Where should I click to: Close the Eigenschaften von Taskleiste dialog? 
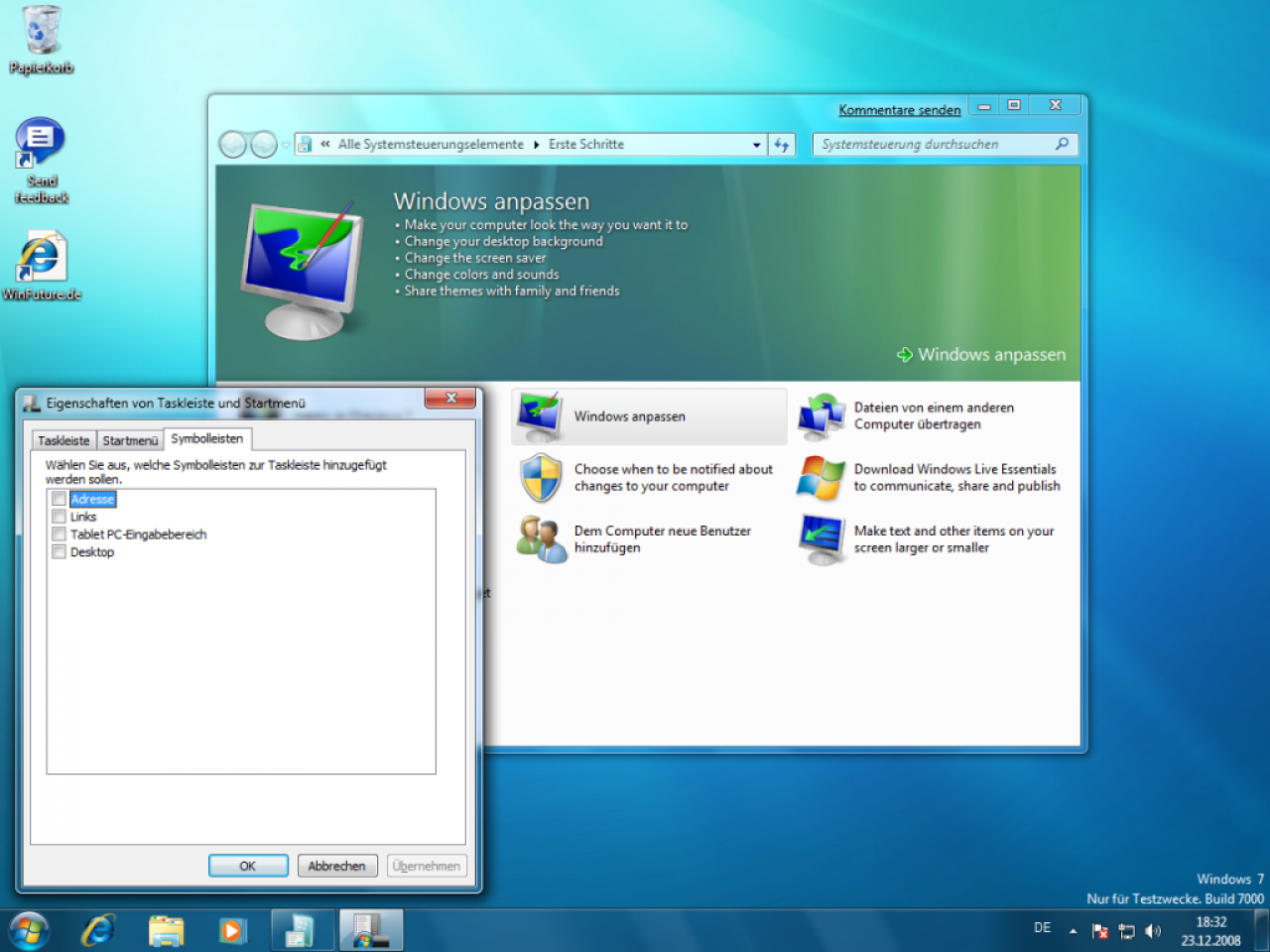click(450, 398)
